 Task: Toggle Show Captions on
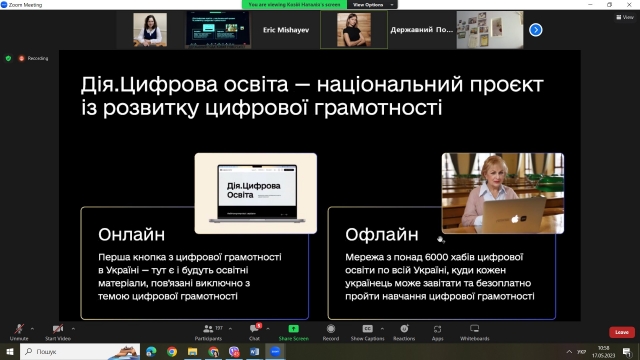tap(367, 332)
